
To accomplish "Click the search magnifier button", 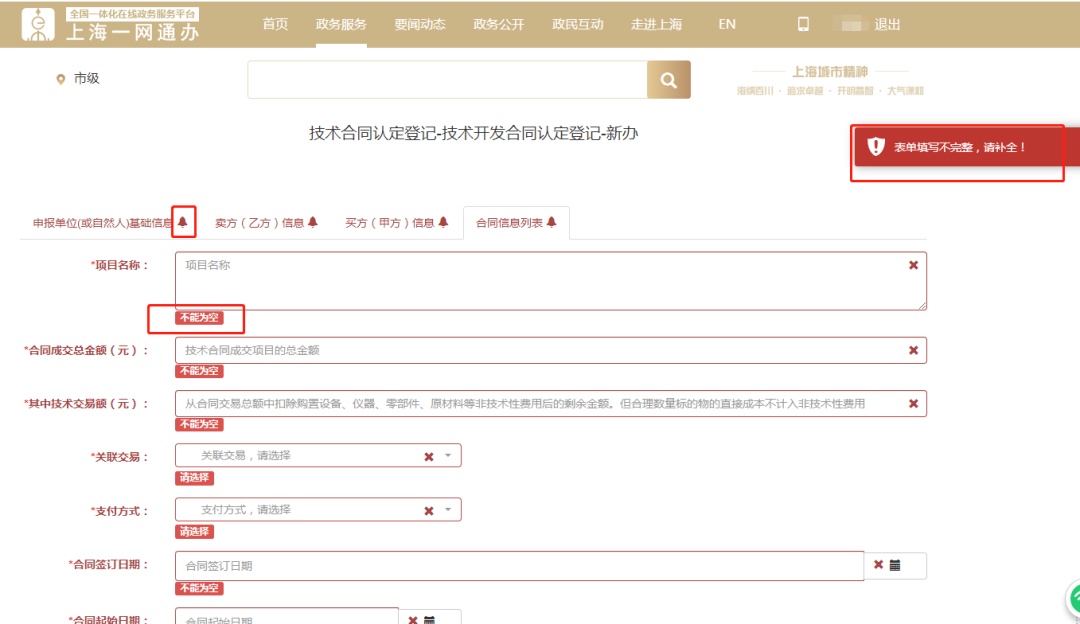I will tap(669, 79).
